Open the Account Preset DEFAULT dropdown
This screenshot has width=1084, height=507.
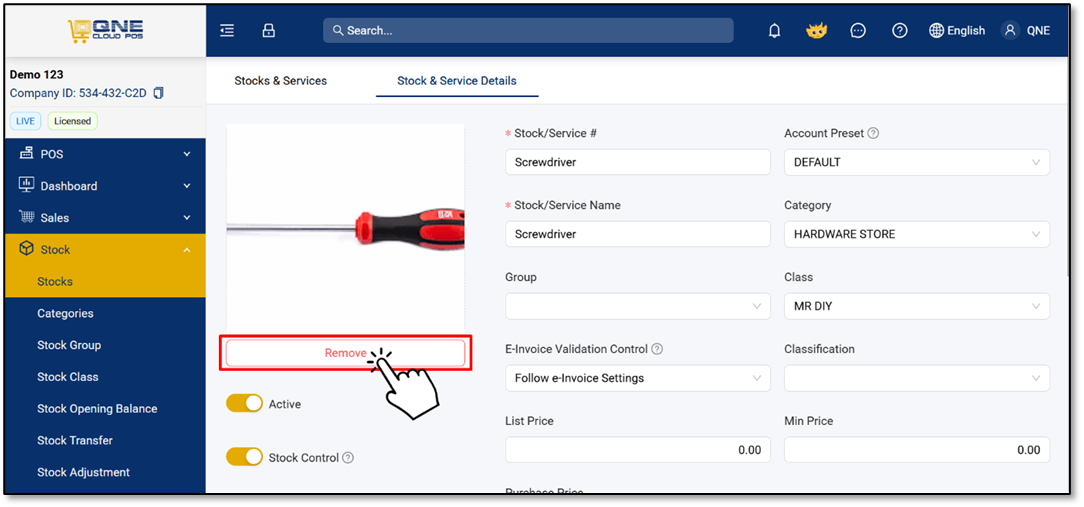[917, 163]
